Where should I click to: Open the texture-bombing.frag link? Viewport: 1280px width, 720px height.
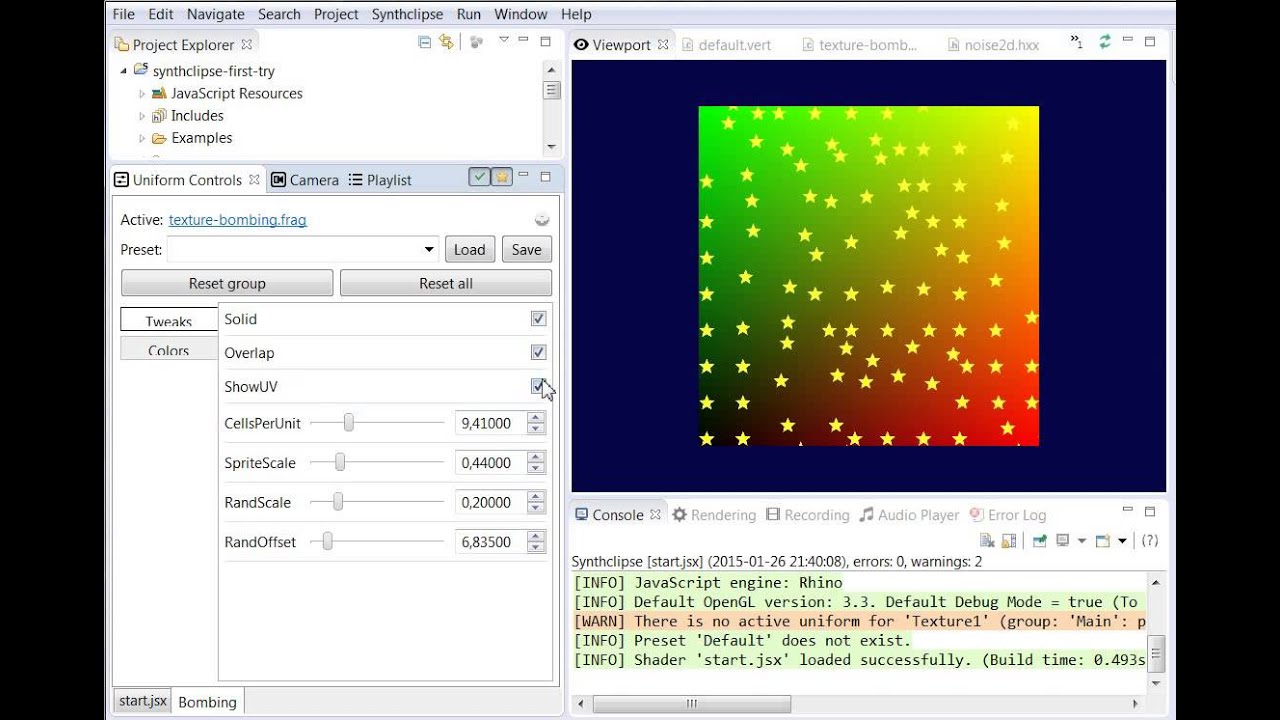[x=238, y=220]
